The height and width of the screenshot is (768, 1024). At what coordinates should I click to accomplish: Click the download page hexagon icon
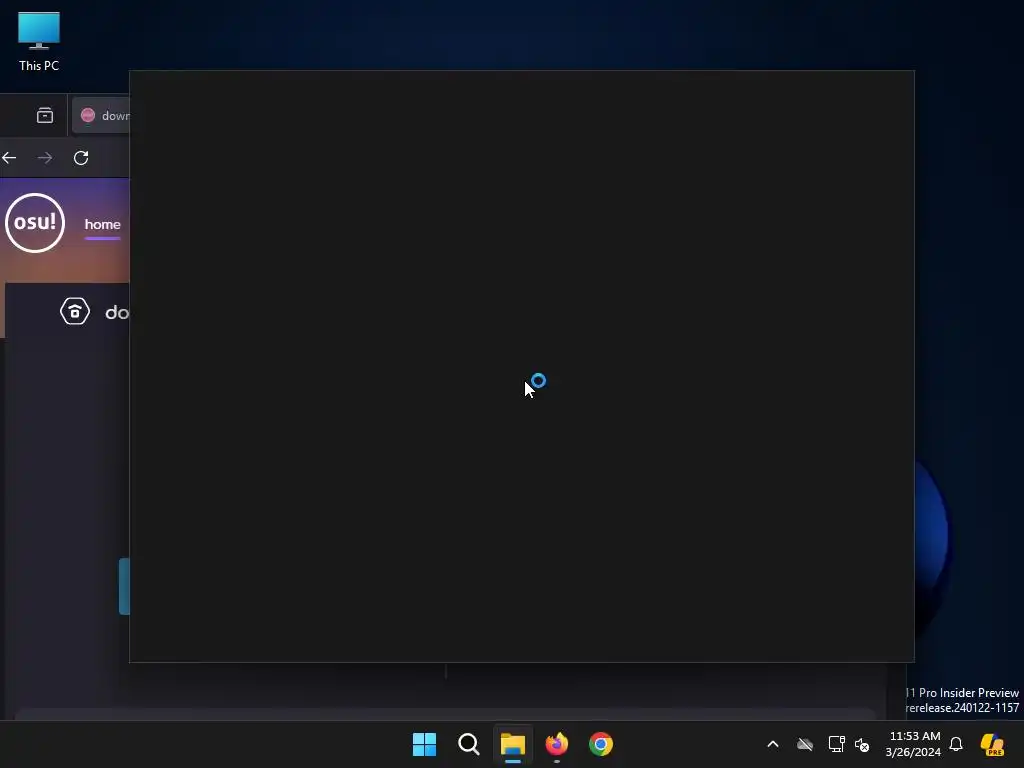click(75, 312)
